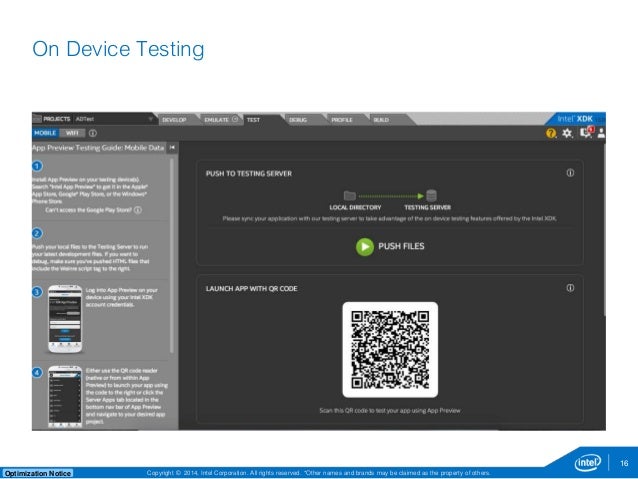
Task: Click info icon in Launch App With QR Code panel
Action: [x=570, y=288]
